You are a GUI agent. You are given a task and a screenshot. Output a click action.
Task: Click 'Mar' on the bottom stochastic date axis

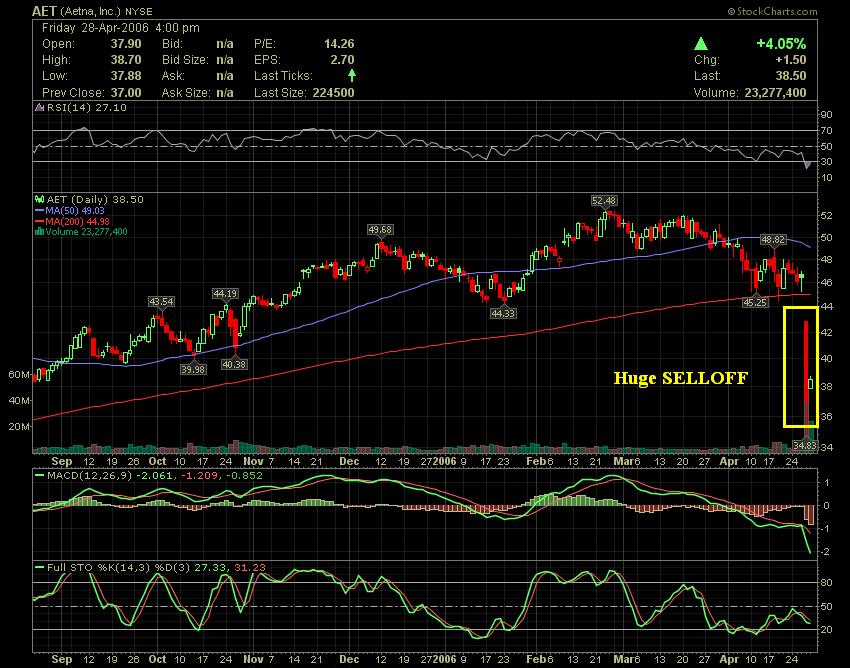click(x=623, y=659)
